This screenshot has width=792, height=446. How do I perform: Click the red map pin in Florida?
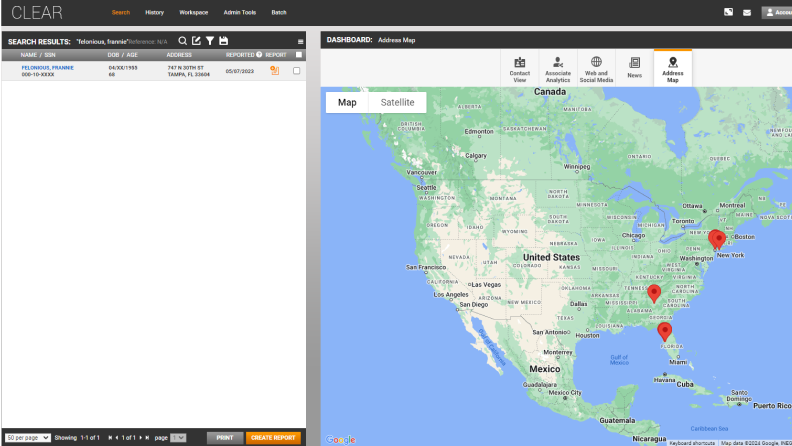pos(664,330)
